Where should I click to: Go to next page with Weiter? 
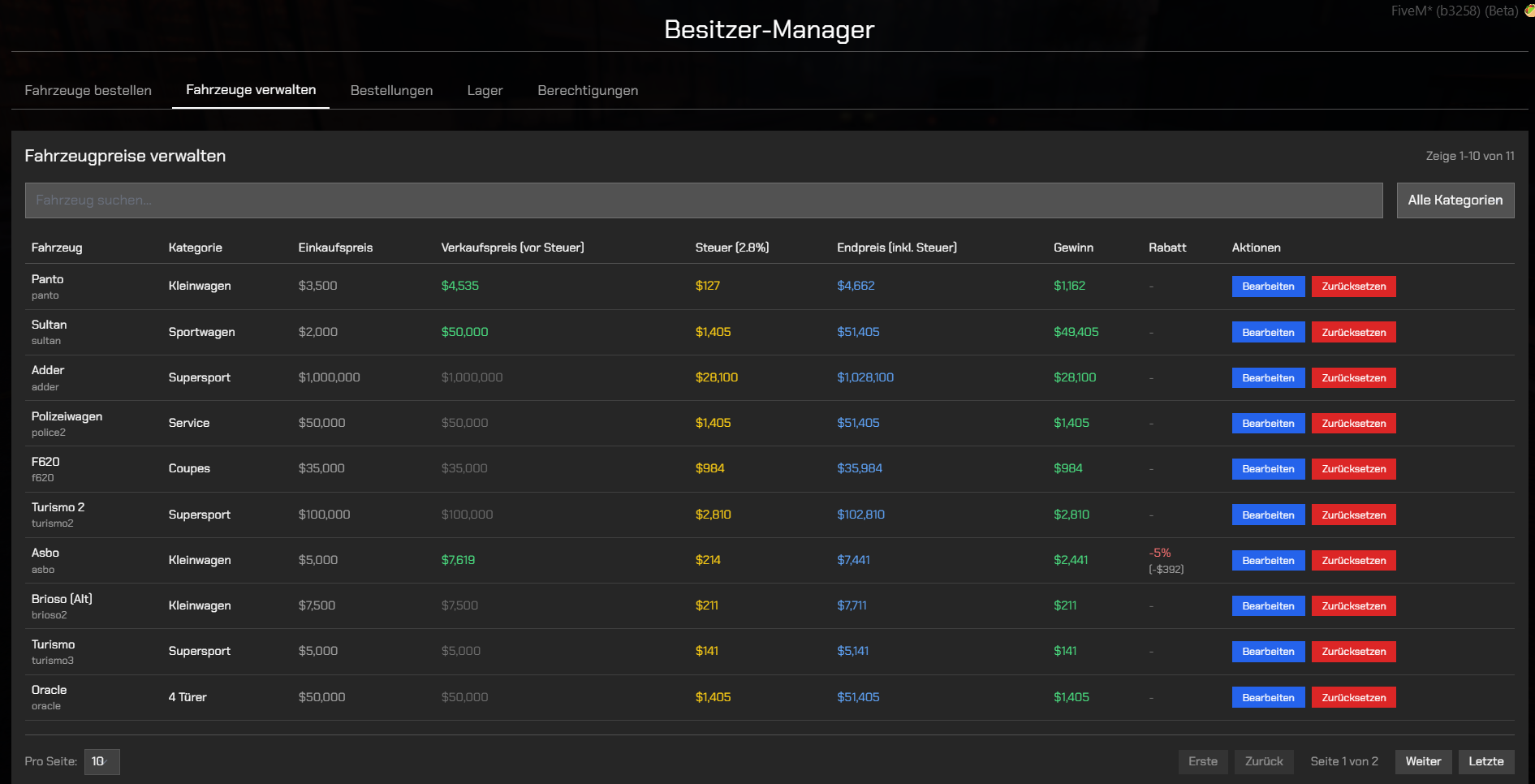coord(1422,761)
